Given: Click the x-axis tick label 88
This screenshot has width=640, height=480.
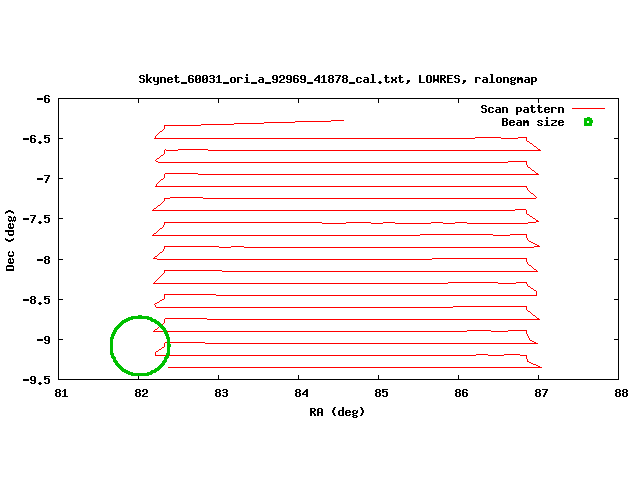Looking at the screenshot, I should coord(621,393).
